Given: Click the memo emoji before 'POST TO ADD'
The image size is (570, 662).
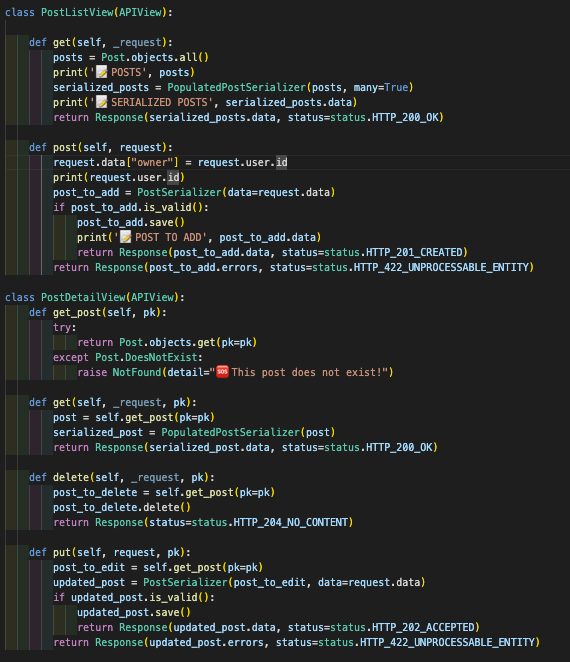Looking at the screenshot, I should click(125, 237).
